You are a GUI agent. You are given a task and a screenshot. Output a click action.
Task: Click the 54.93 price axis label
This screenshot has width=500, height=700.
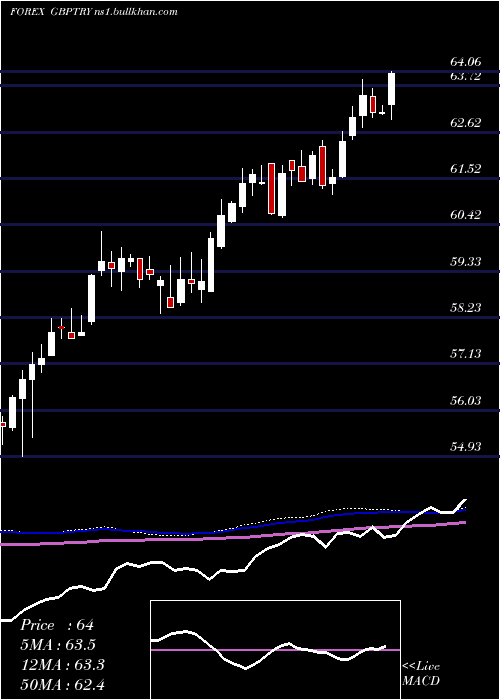click(x=466, y=446)
